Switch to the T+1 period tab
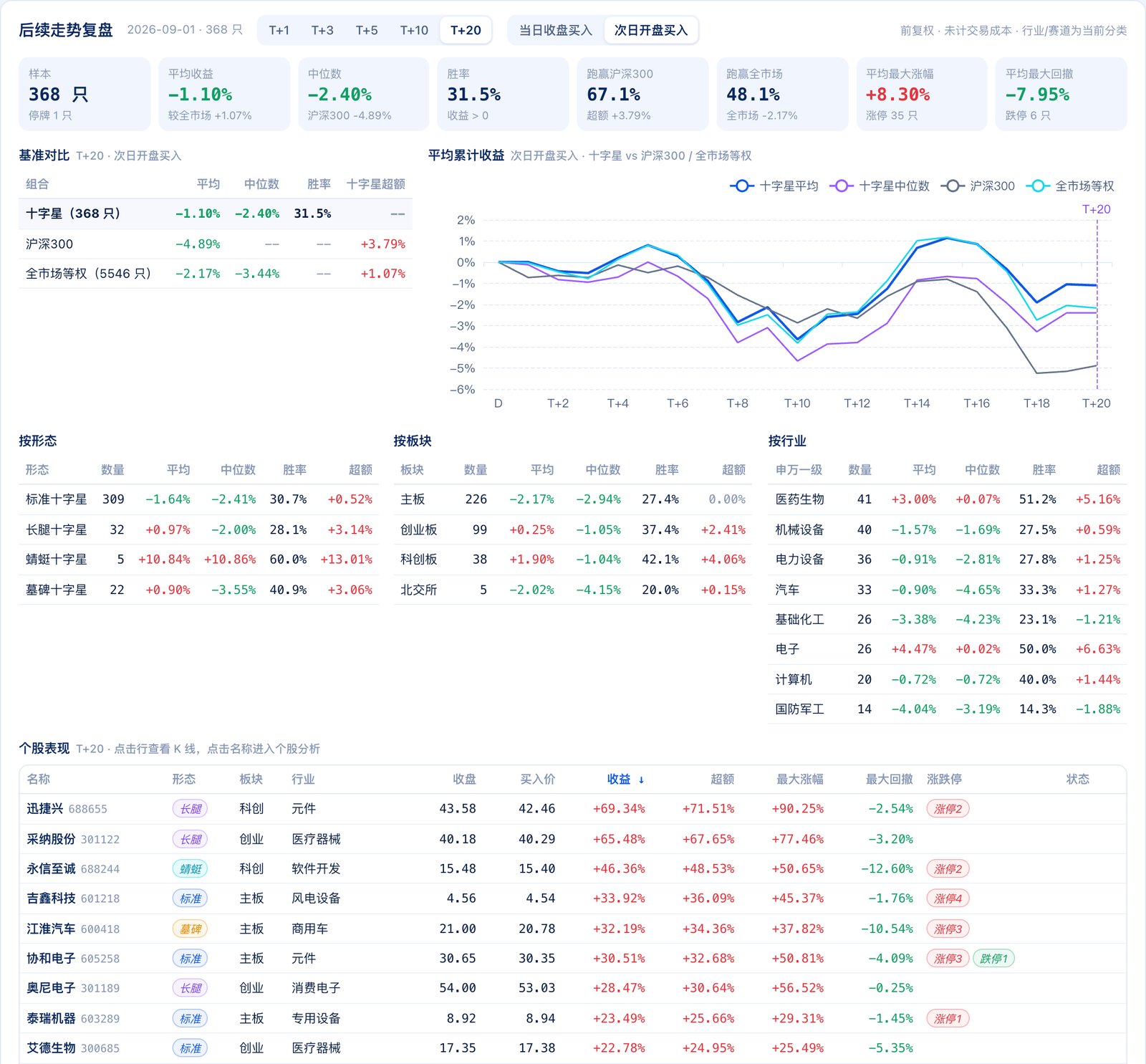1146x1064 pixels. [x=279, y=30]
